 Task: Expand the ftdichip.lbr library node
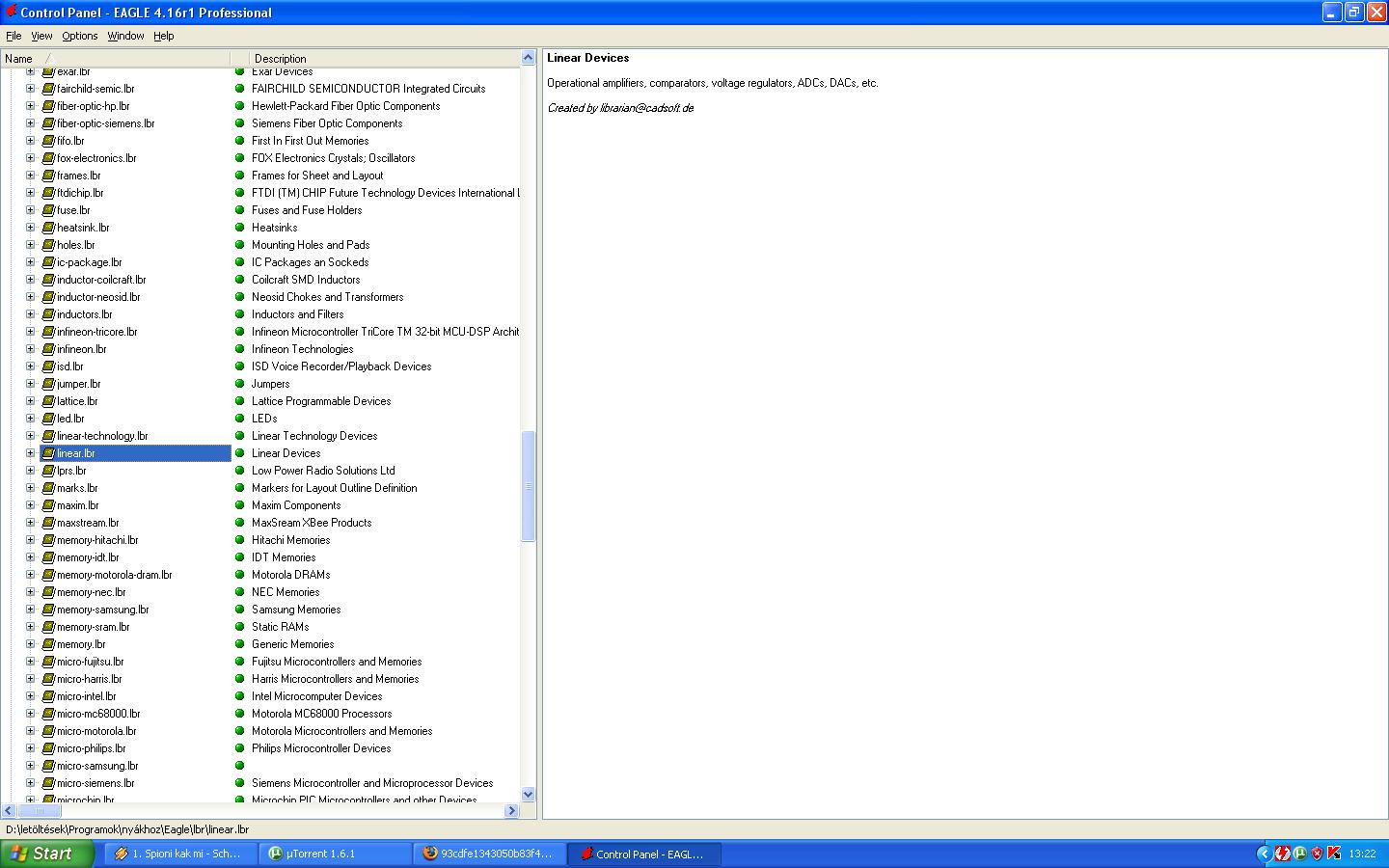tap(30, 193)
